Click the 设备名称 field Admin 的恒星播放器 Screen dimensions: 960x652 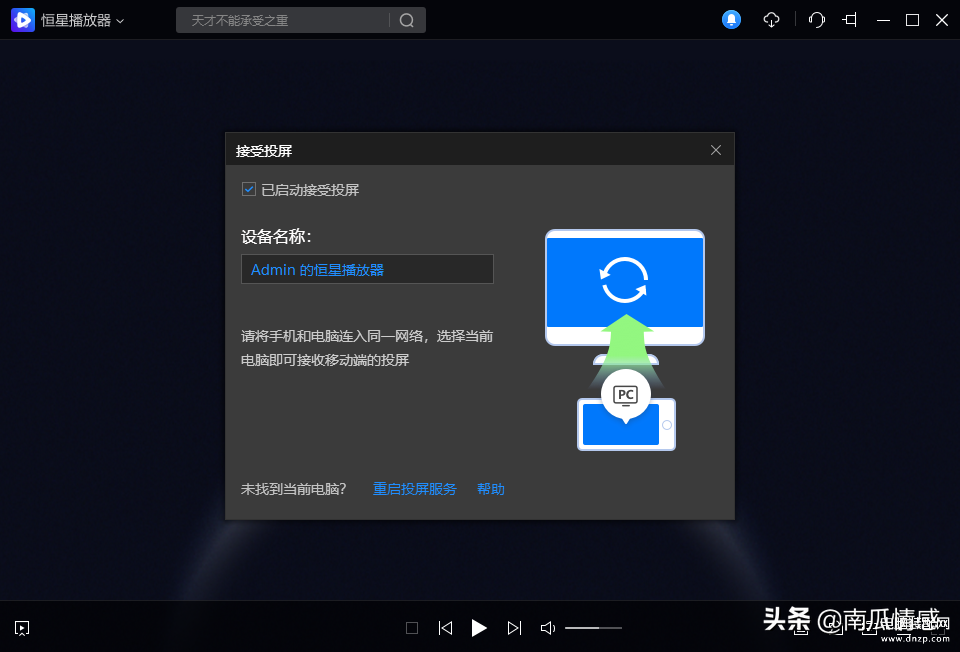click(367, 269)
